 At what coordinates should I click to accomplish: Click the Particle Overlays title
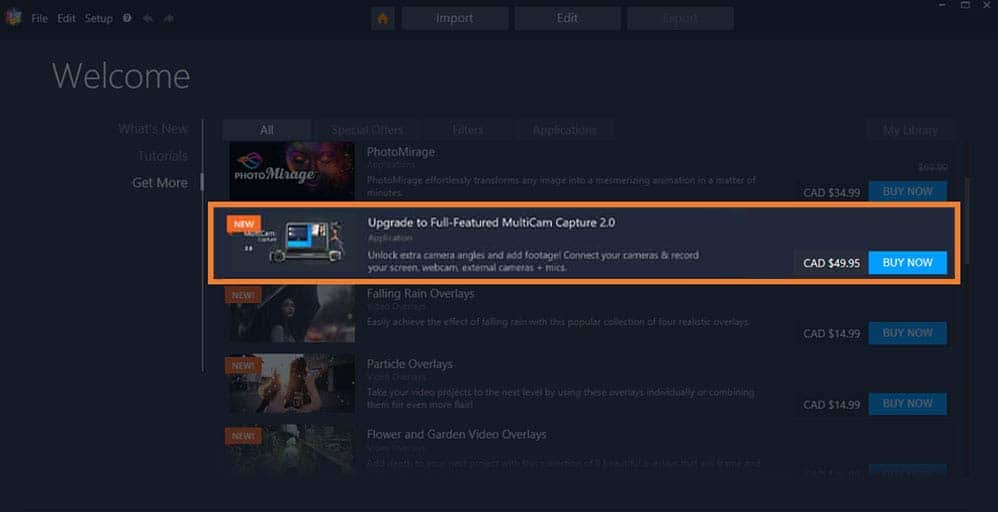tap(410, 364)
